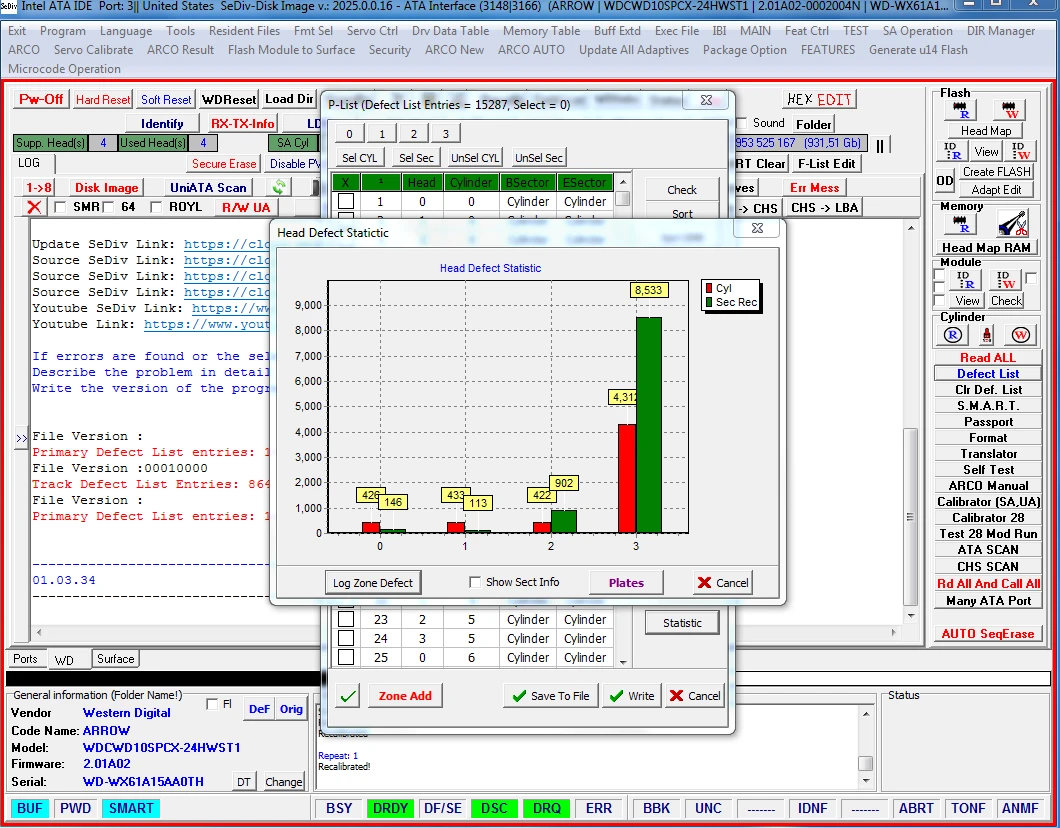Image resolution: width=1060 pixels, height=828 pixels.
Task: Click the Flash ID write icon button
Action: point(1019,151)
